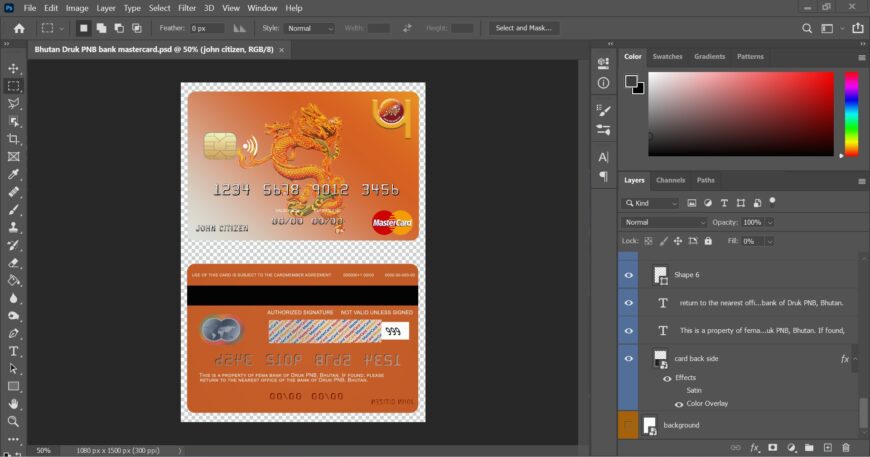This screenshot has width=870, height=457.
Task: Select the Object Selection tool
Action: point(13,121)
